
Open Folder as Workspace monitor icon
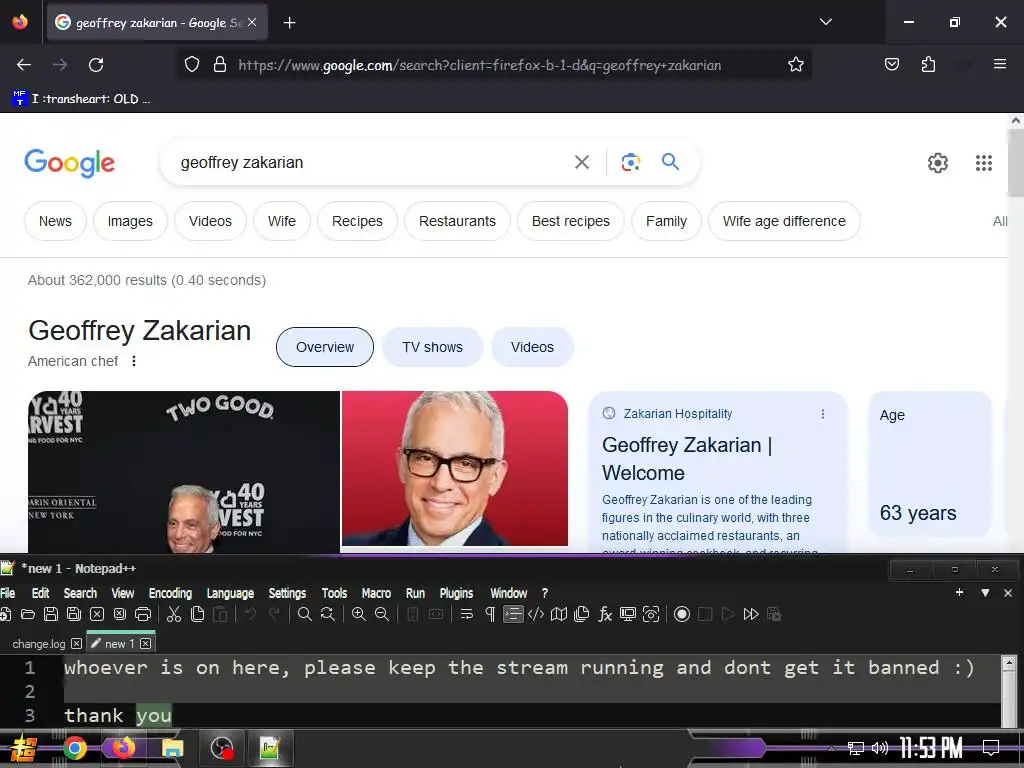628,614
